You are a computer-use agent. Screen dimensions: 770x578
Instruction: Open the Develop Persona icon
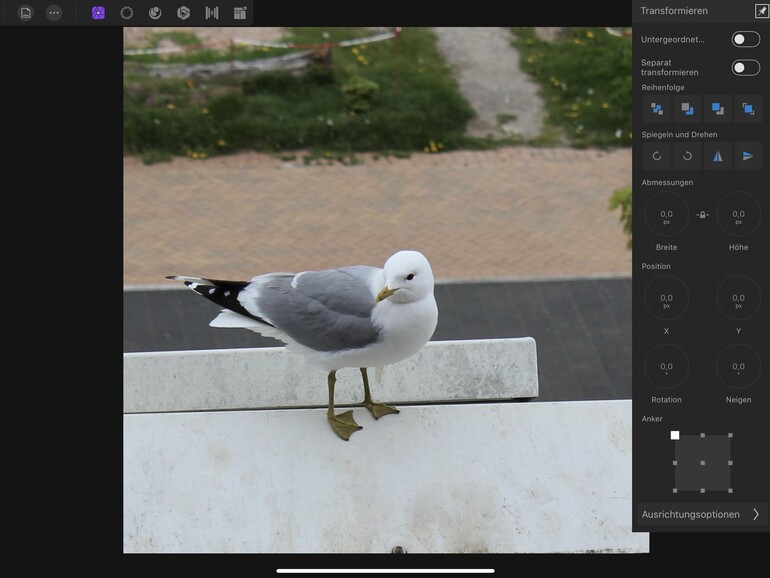184,13
